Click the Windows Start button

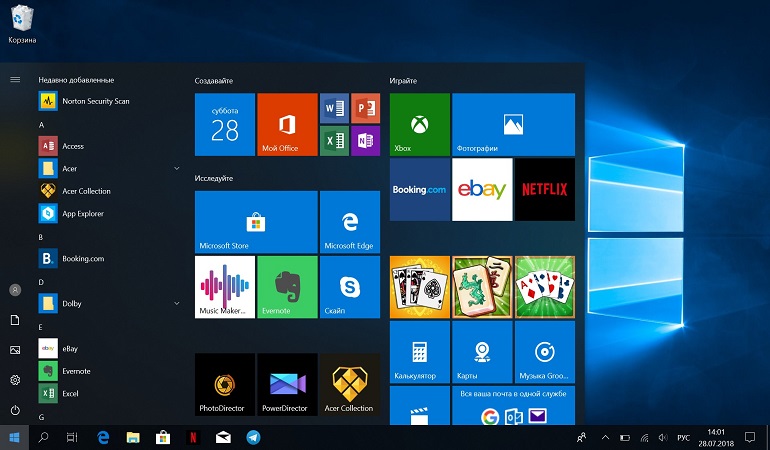click(14, 437)
